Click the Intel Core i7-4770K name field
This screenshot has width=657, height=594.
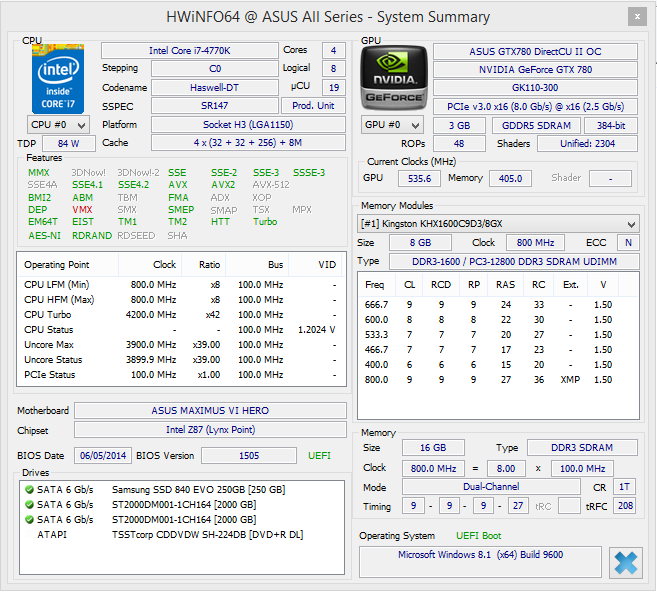[x=190, y=51]
